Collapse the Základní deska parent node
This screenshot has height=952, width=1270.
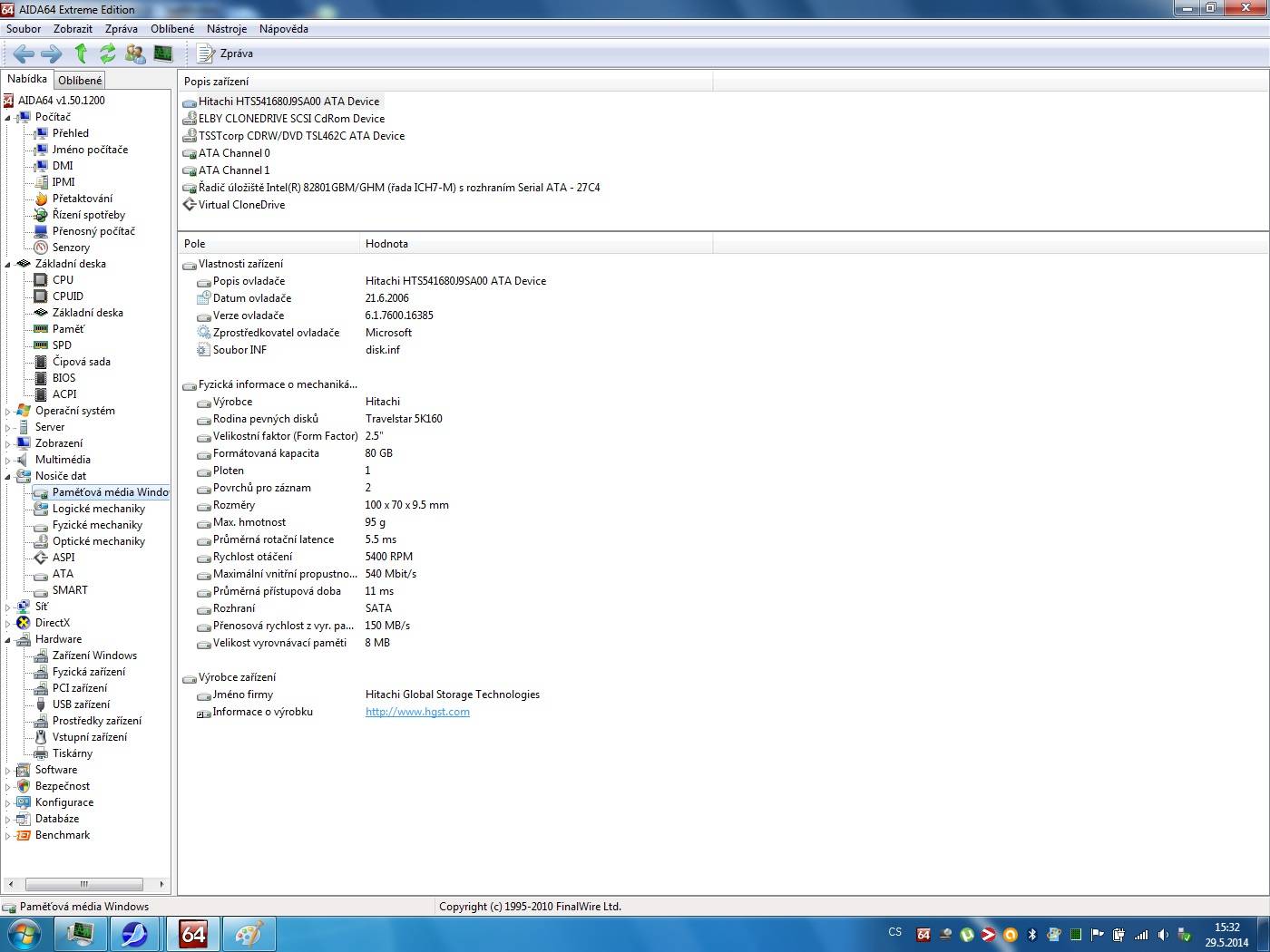click(x=8, y=264)
